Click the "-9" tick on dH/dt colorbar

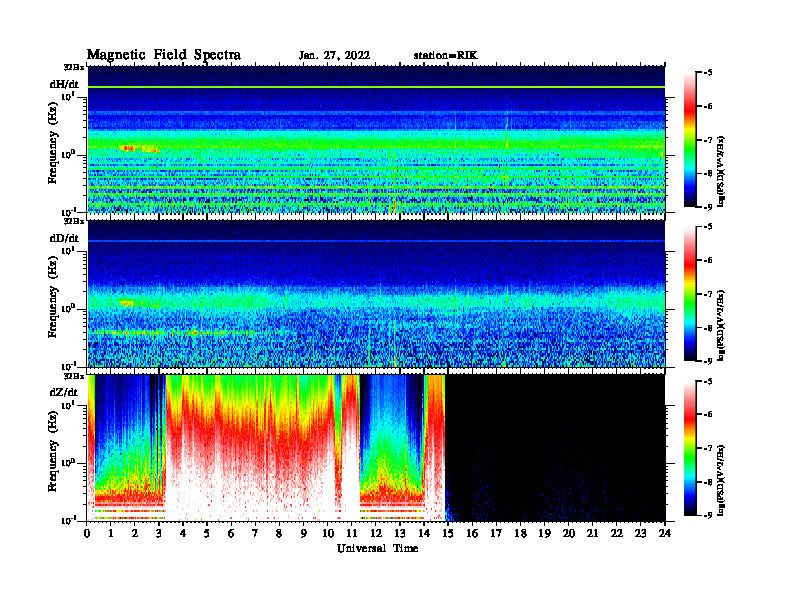[x=708, y=207]
